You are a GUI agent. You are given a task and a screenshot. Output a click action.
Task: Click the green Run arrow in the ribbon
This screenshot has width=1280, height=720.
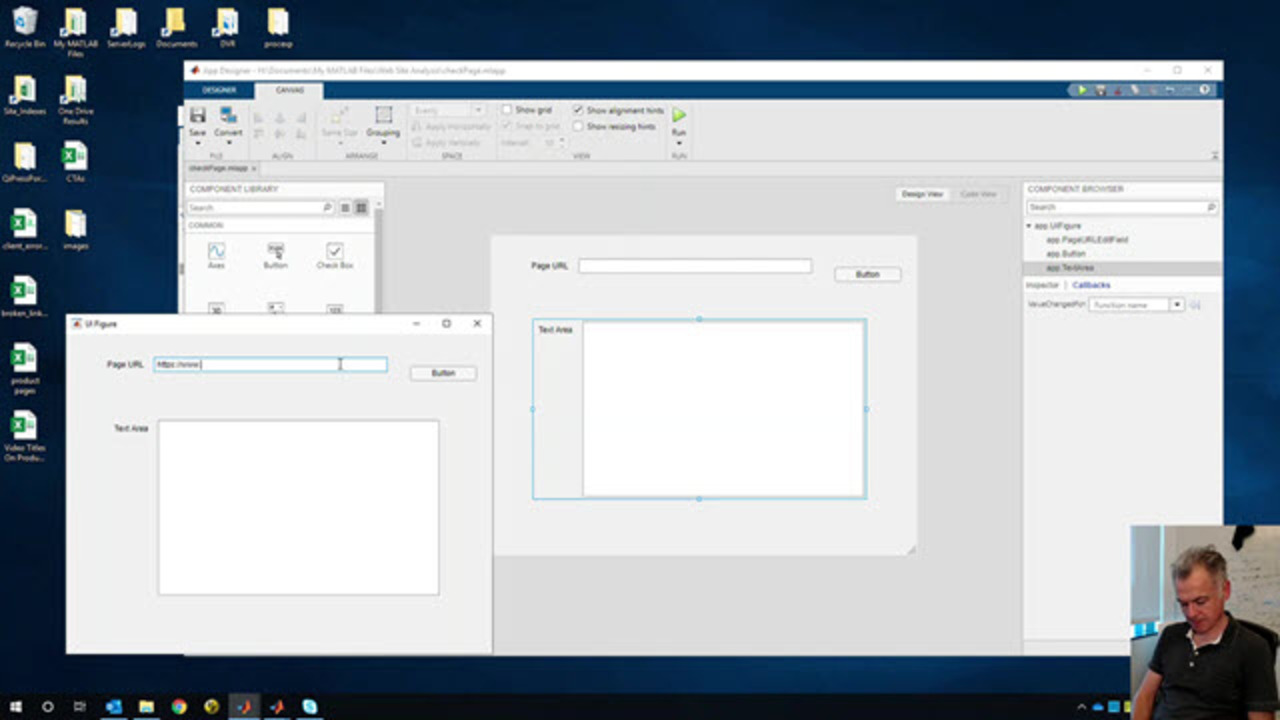pos(679,115)
